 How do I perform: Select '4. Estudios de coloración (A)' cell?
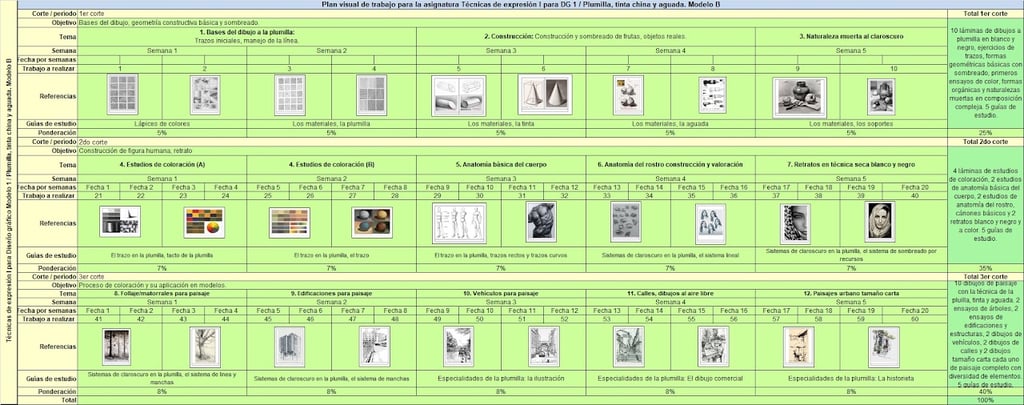click(x=162, y=165)
